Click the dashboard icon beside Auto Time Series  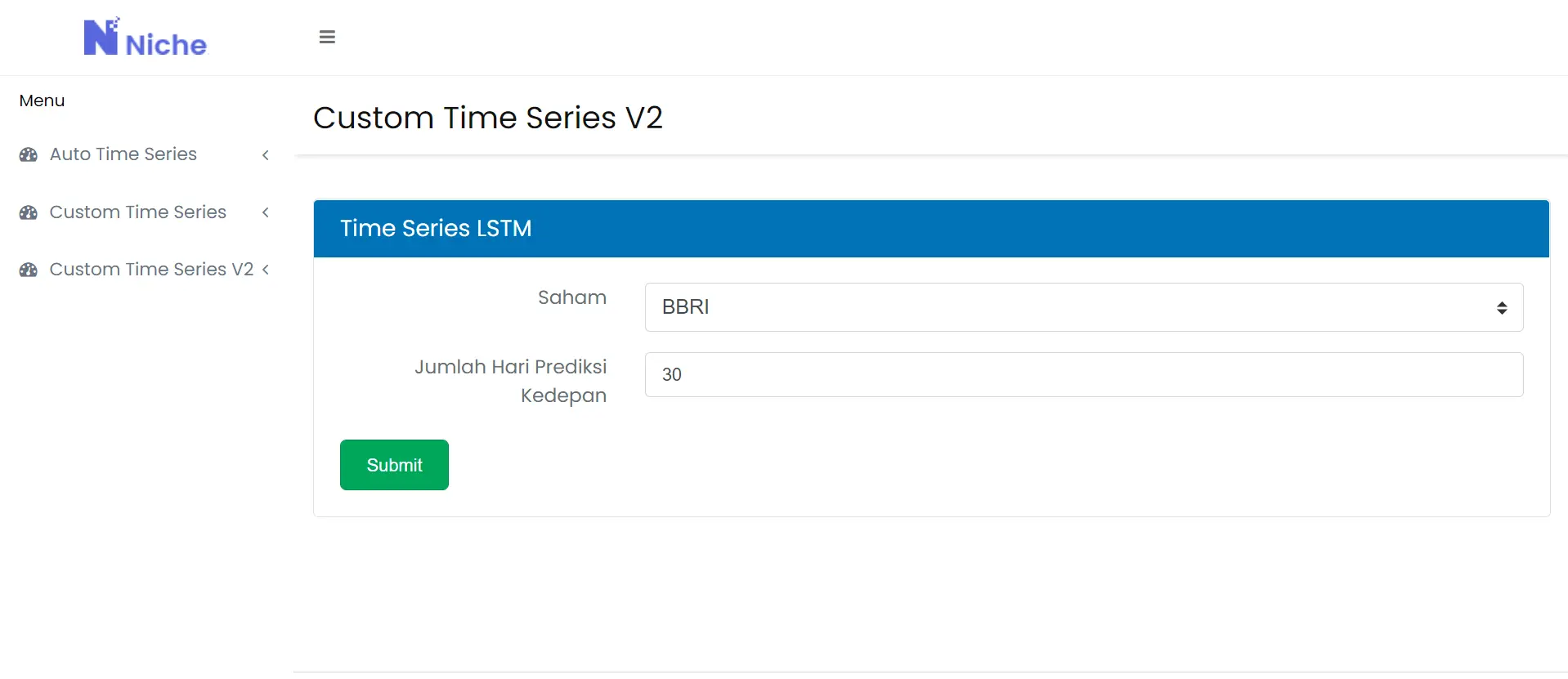[29, 154]
